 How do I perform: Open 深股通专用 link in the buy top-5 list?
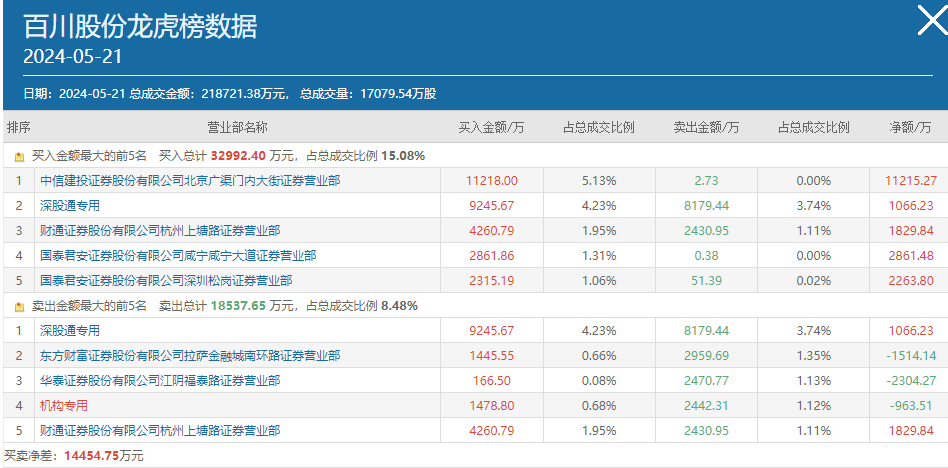[x=70, y=206]
